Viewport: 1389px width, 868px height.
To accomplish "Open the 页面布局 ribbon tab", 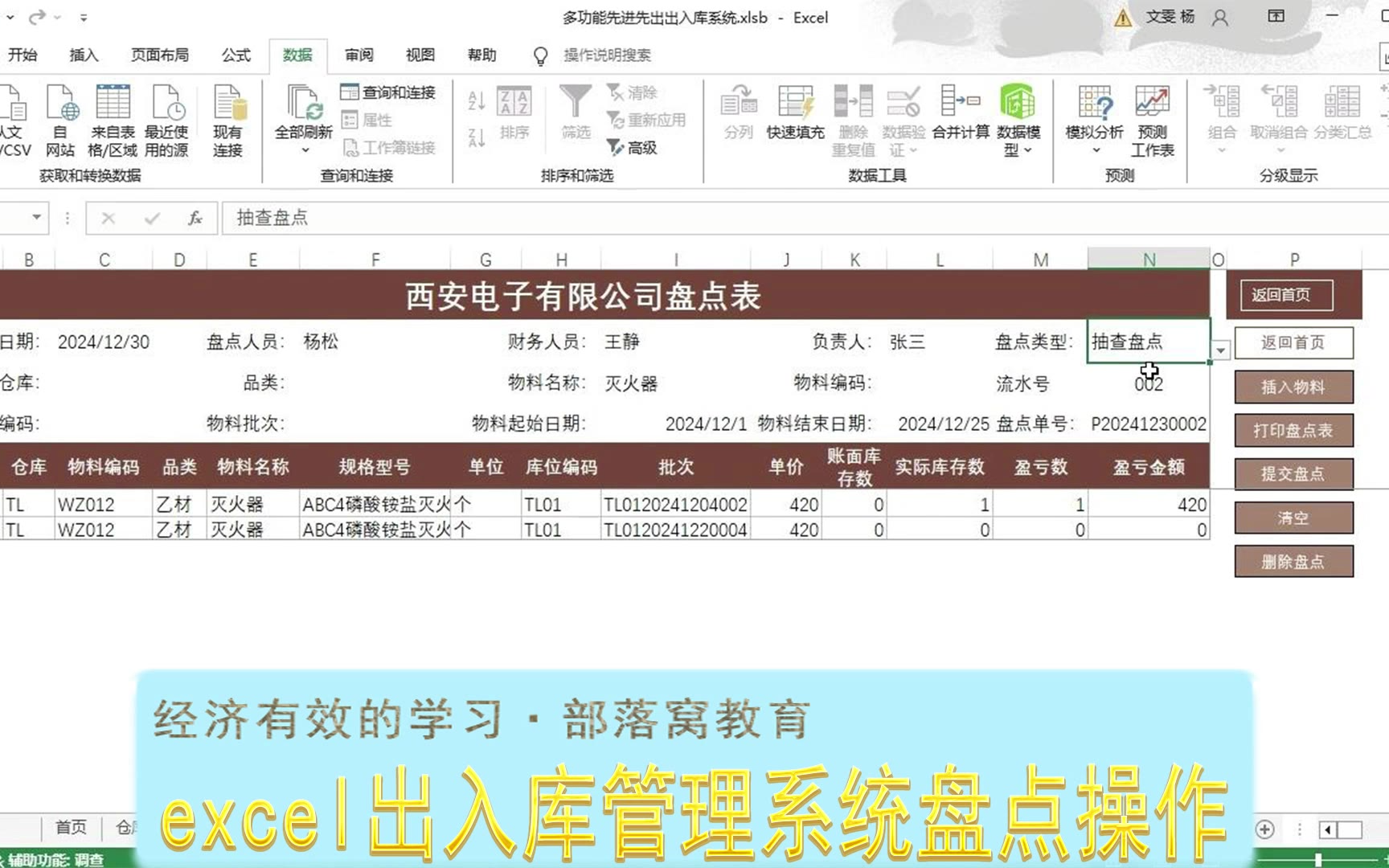I will [160, 55].
